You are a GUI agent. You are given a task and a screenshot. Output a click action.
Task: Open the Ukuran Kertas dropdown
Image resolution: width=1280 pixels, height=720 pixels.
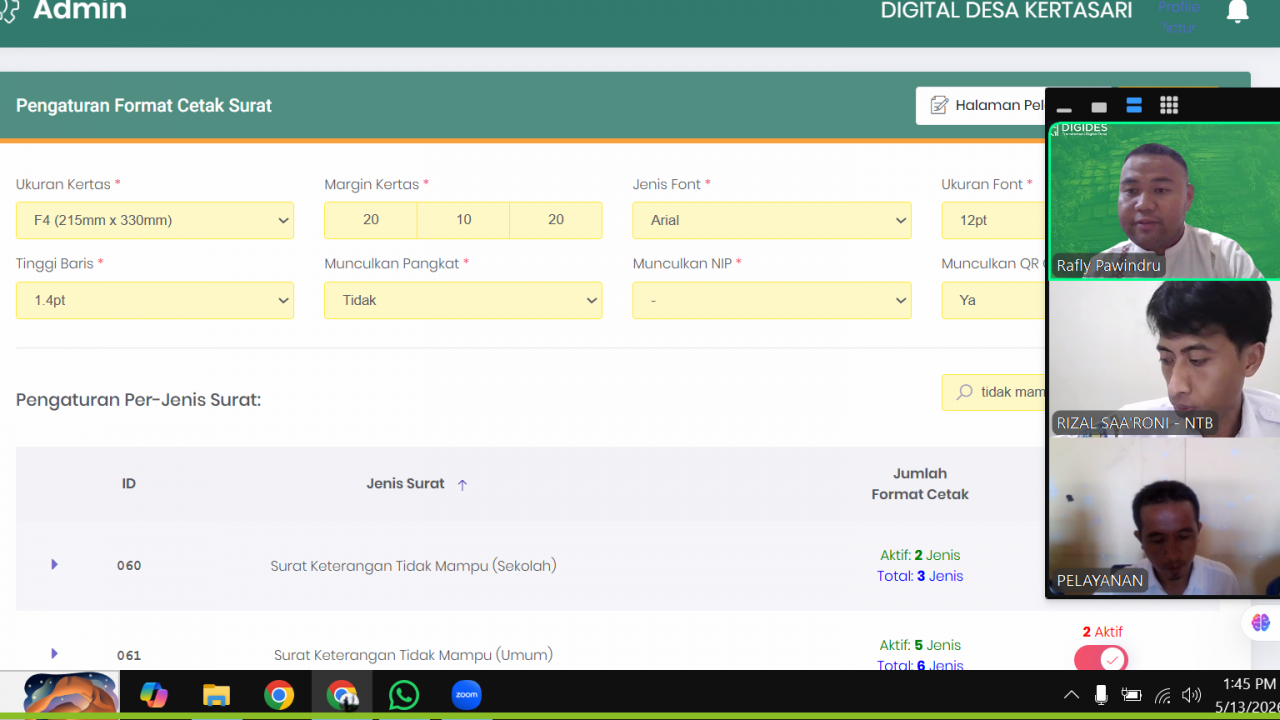click(x=155, y=220)
